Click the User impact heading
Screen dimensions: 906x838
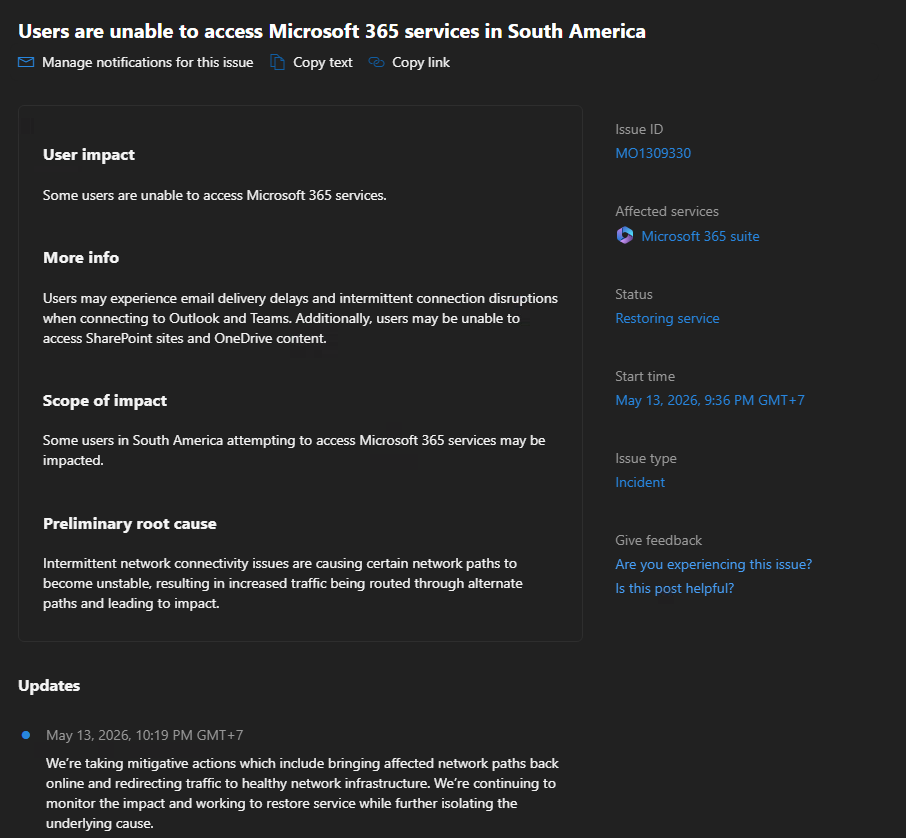pos(88,155)
